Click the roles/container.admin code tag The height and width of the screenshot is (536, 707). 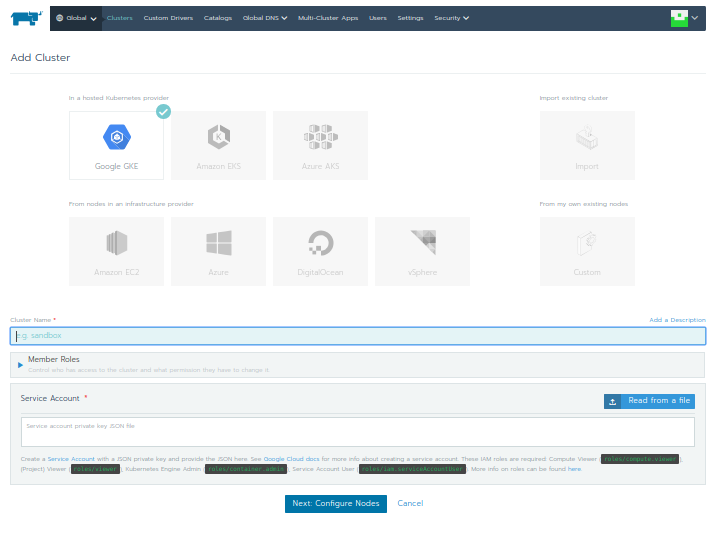point(246,469)
